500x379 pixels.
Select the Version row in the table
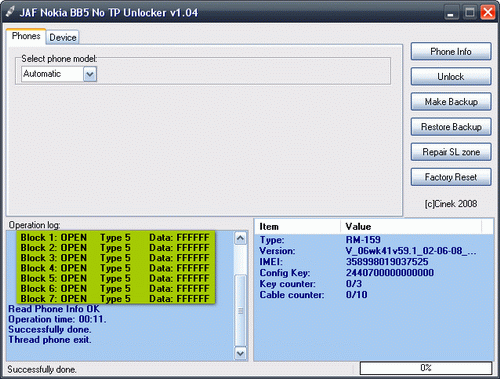coord(373,251)
